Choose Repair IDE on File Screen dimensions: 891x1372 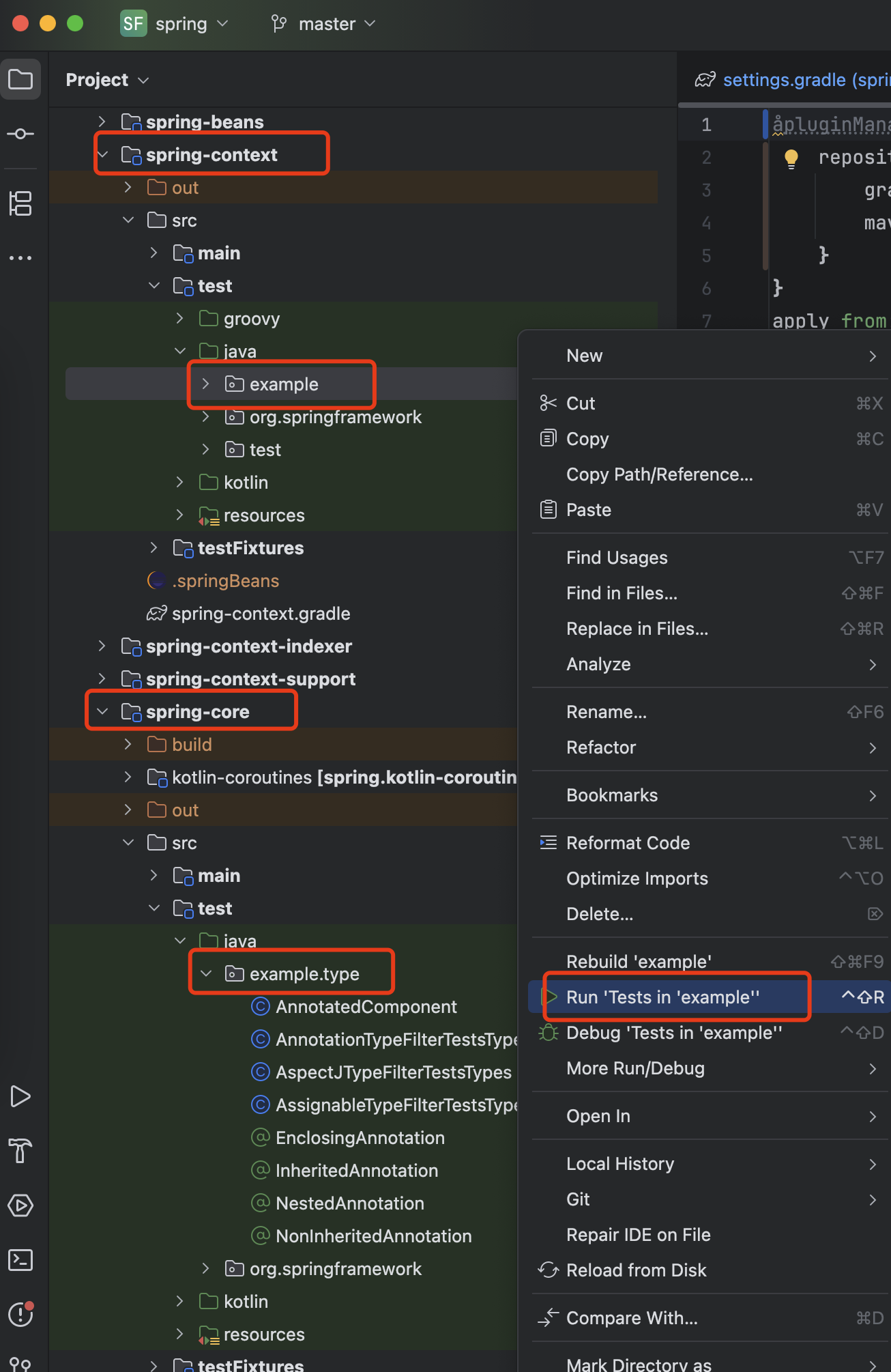(x=710, y=1235)
